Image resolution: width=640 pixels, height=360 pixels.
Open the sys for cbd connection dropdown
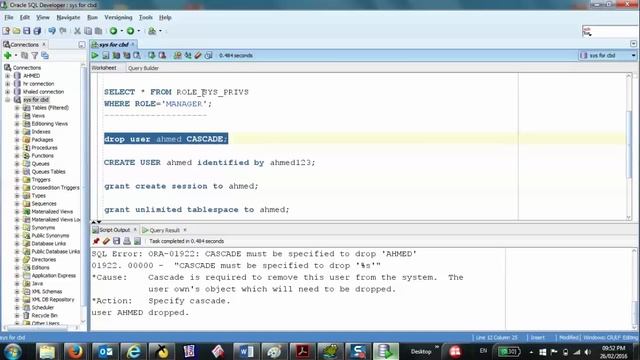click(x=633, y=56)
